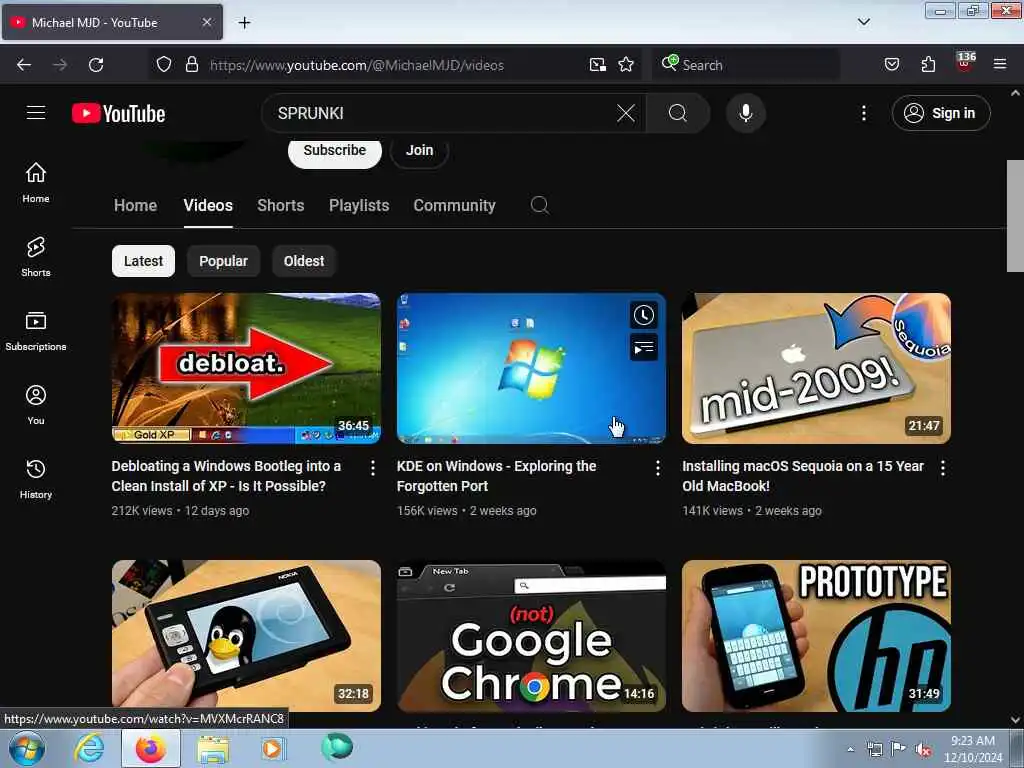This screenshot has height=768, width=1024.
Task: Click the muted volume tray icon
Action: pyautogui.click(x=923, y=750)
